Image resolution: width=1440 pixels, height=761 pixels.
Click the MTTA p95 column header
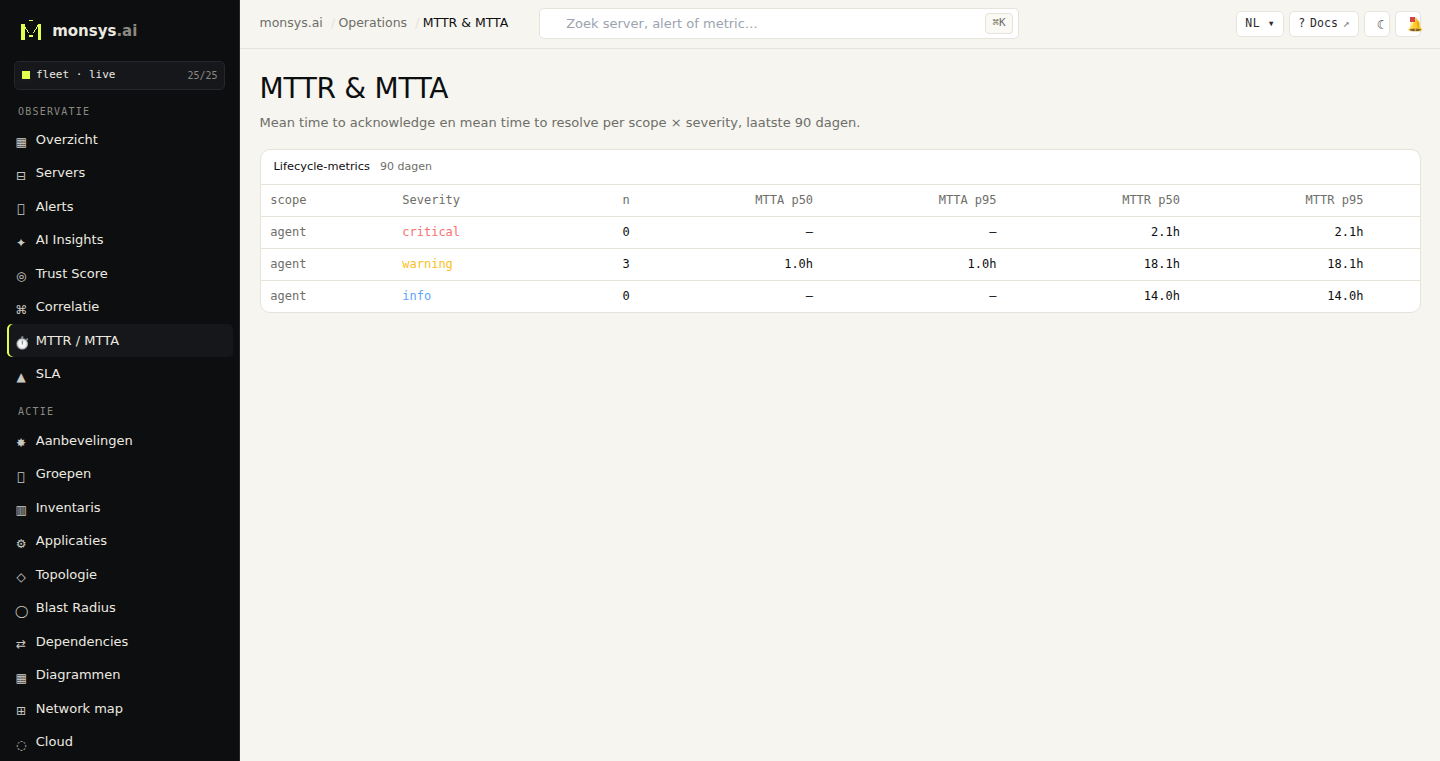[x=967, y=200]
